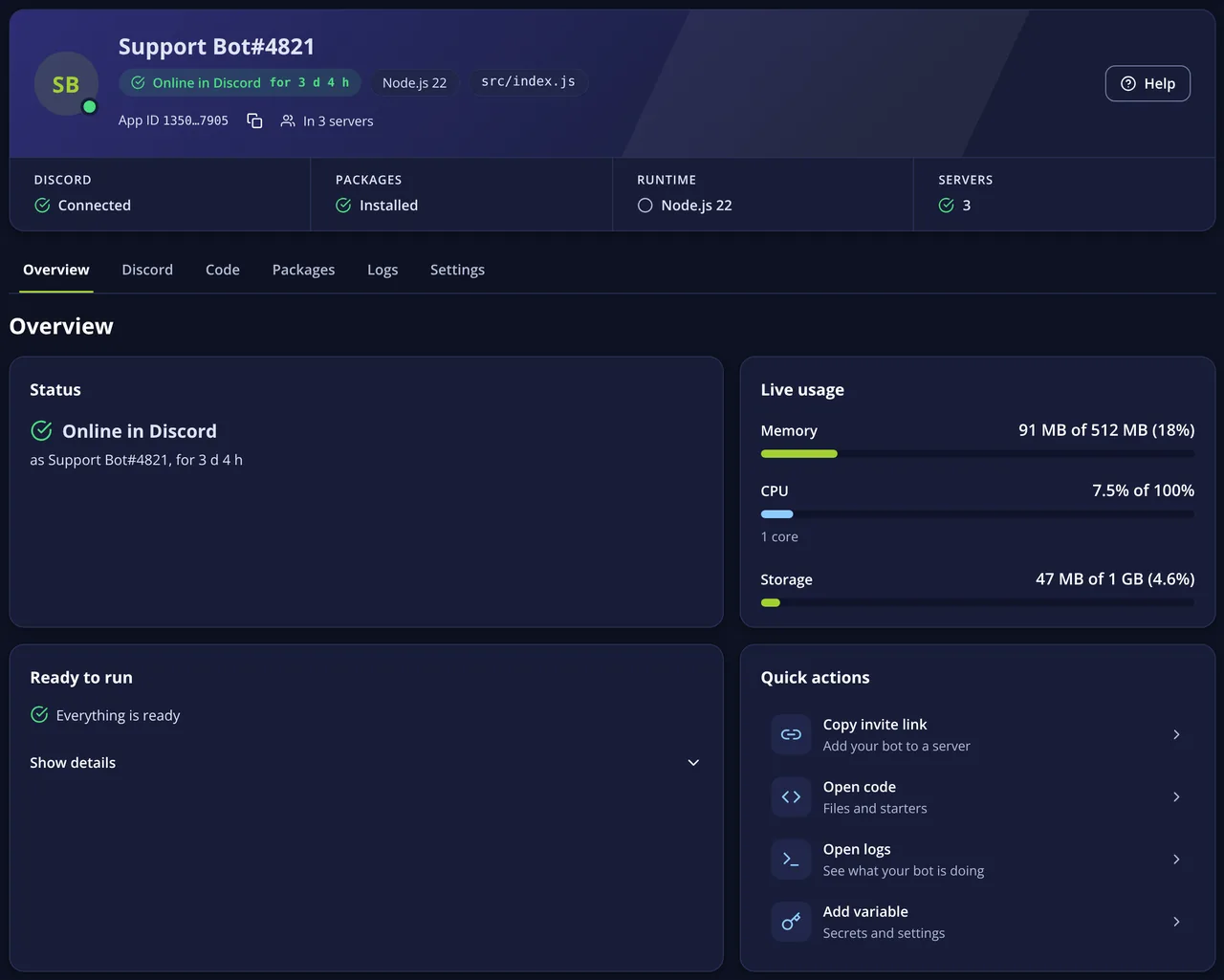Select the Overview tab
This screenshot has width=1224, height=980.
pyautogui.click(x=56, y=270)
